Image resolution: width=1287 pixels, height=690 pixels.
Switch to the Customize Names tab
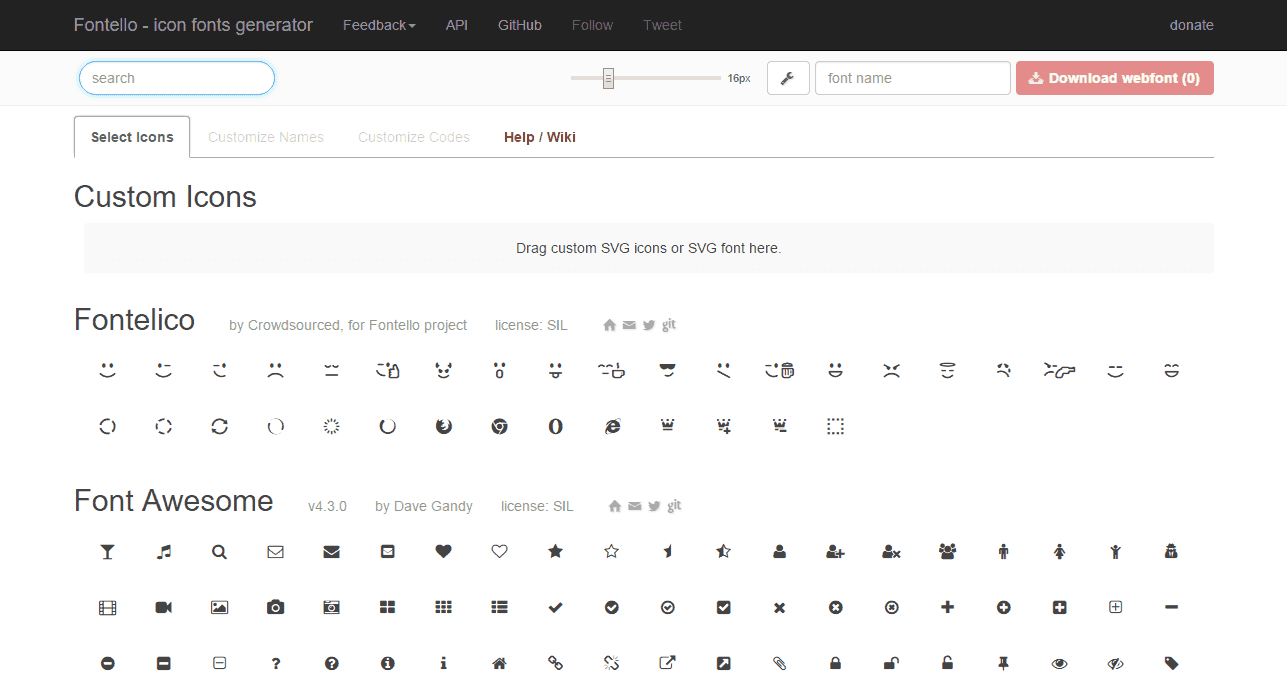(266, 137)
